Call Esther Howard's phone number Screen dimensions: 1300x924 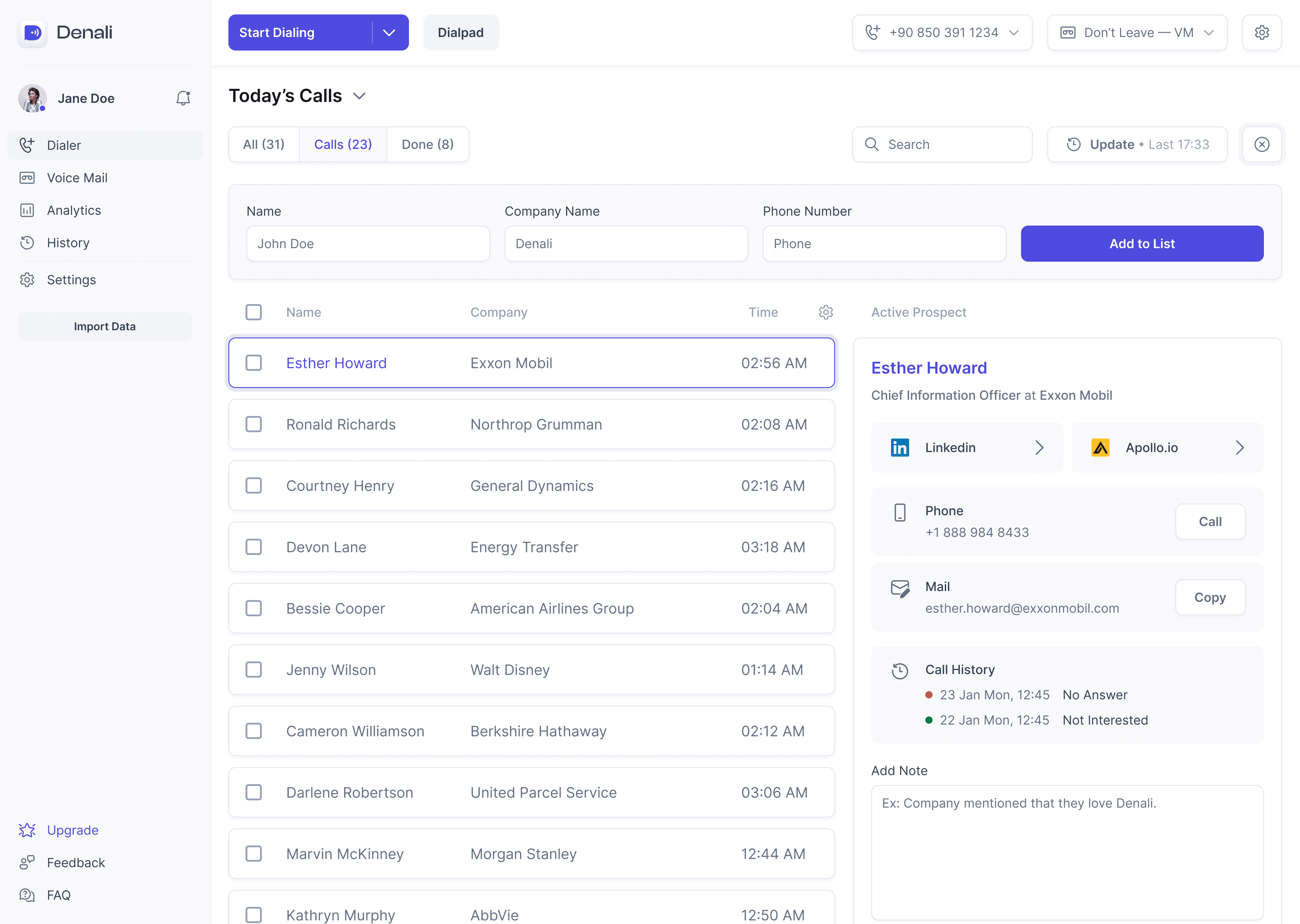(x=1210, y=522)
